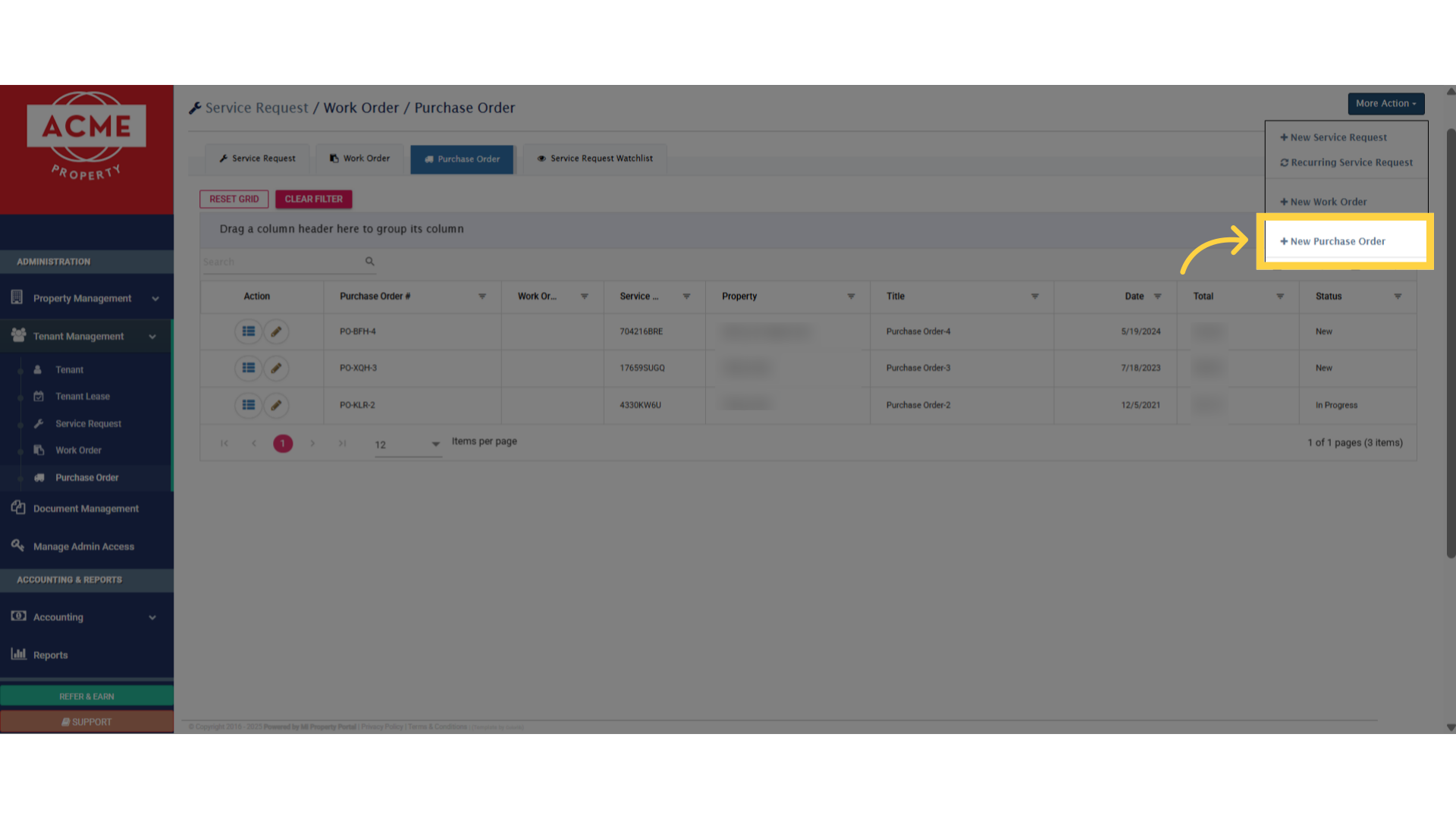1456x819 pixels.
Task: Open the More Action dropdown
Action: 1385,103
